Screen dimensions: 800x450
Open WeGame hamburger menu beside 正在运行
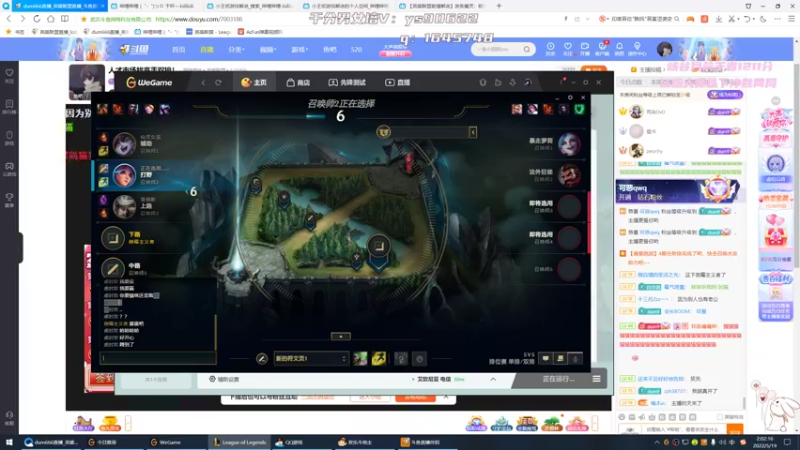[596, 379]
